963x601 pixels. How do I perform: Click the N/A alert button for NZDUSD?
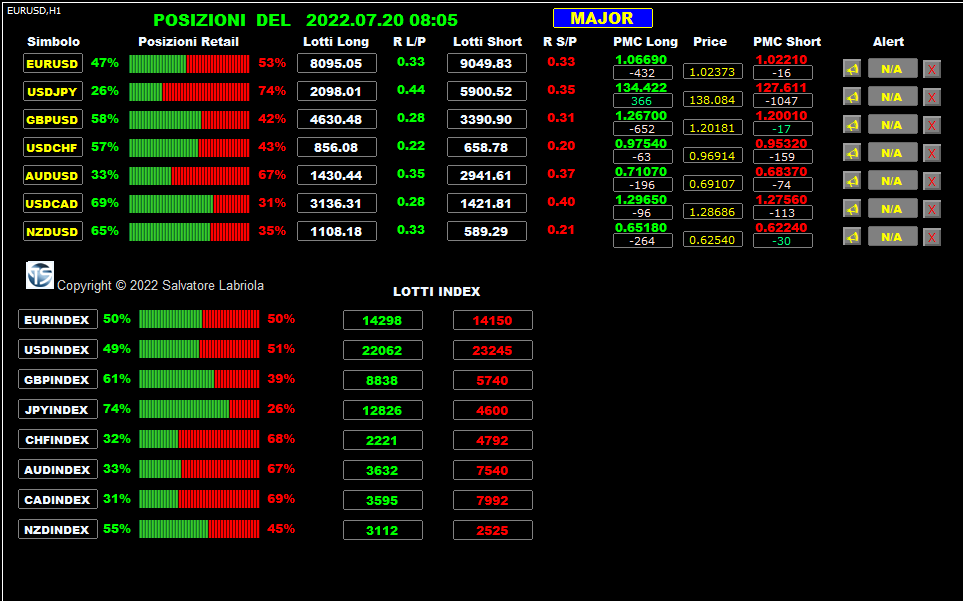click(x=892, y=237)
